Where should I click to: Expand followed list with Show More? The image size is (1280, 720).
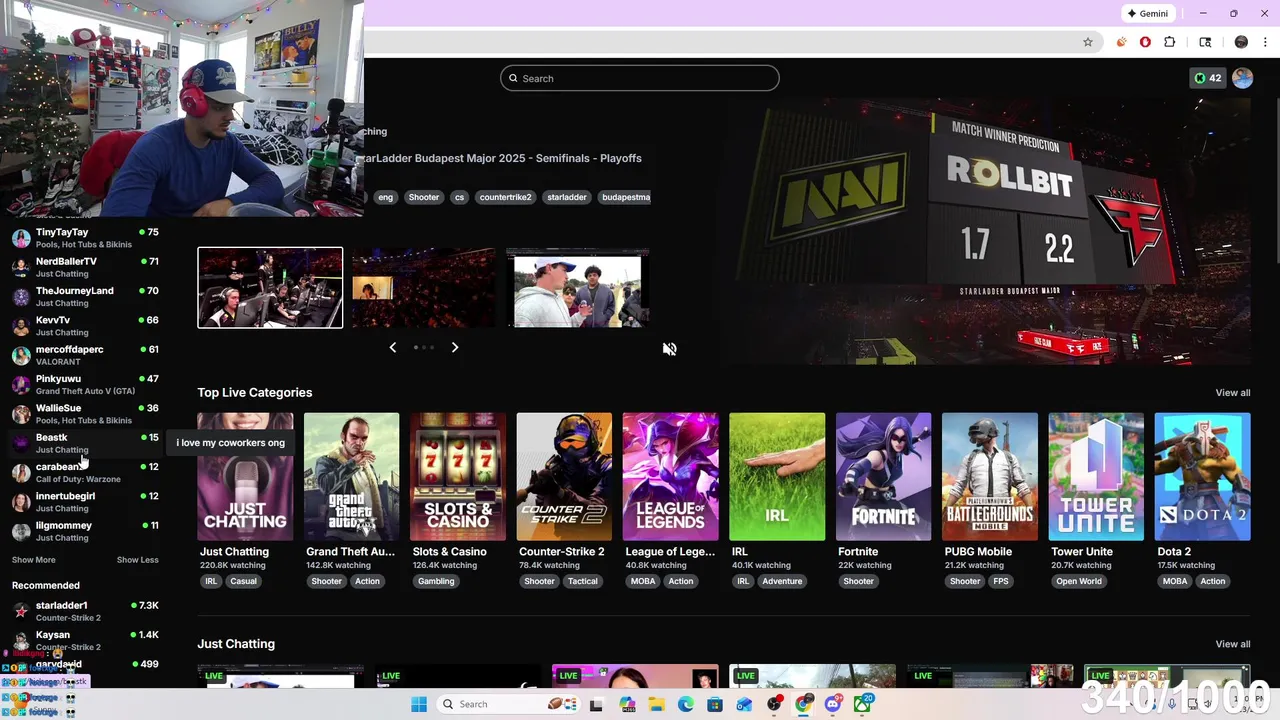(x=34, y=560)
